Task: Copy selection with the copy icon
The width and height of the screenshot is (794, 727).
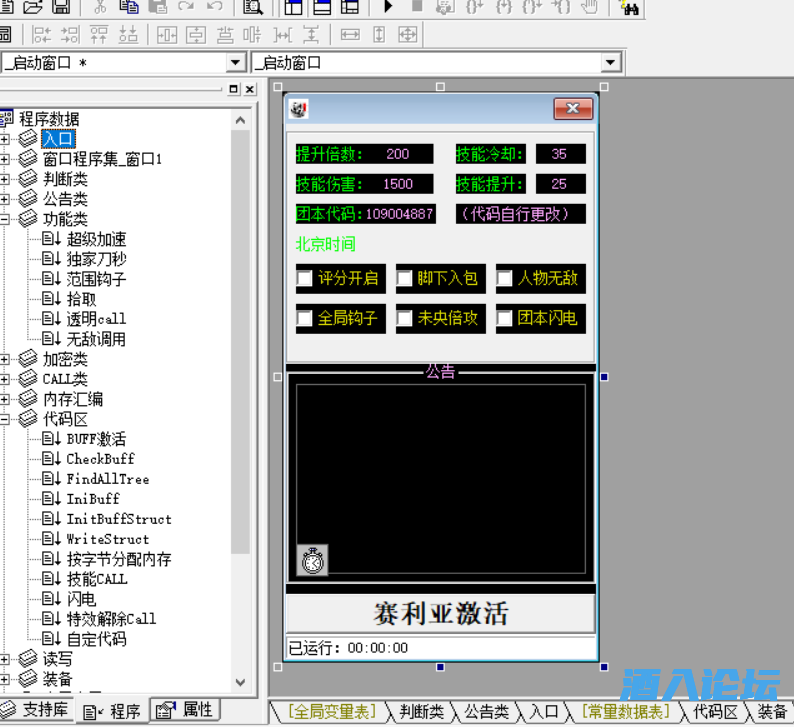Action: coord(129,7)
